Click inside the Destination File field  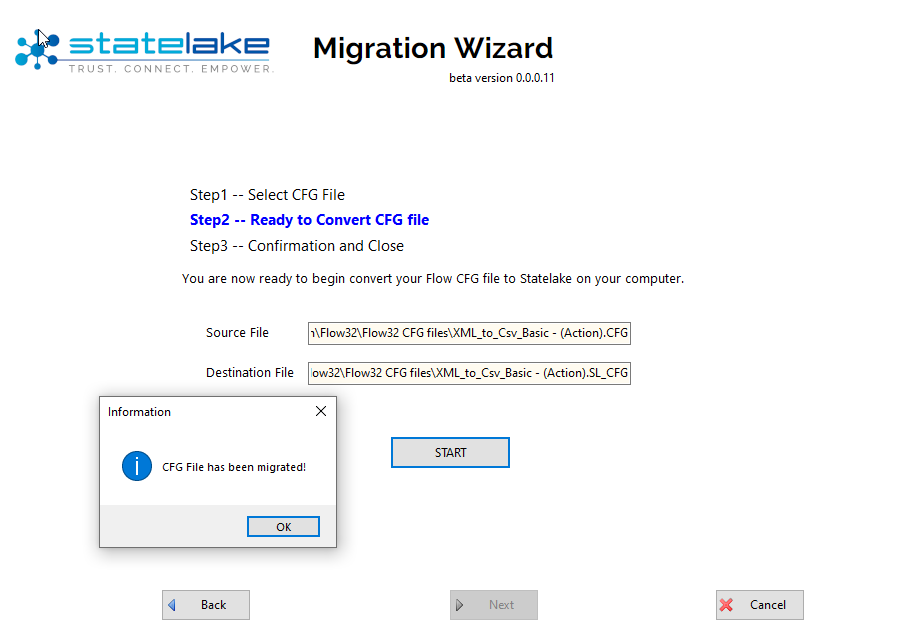pyautogui.click(x=469, y=373)
